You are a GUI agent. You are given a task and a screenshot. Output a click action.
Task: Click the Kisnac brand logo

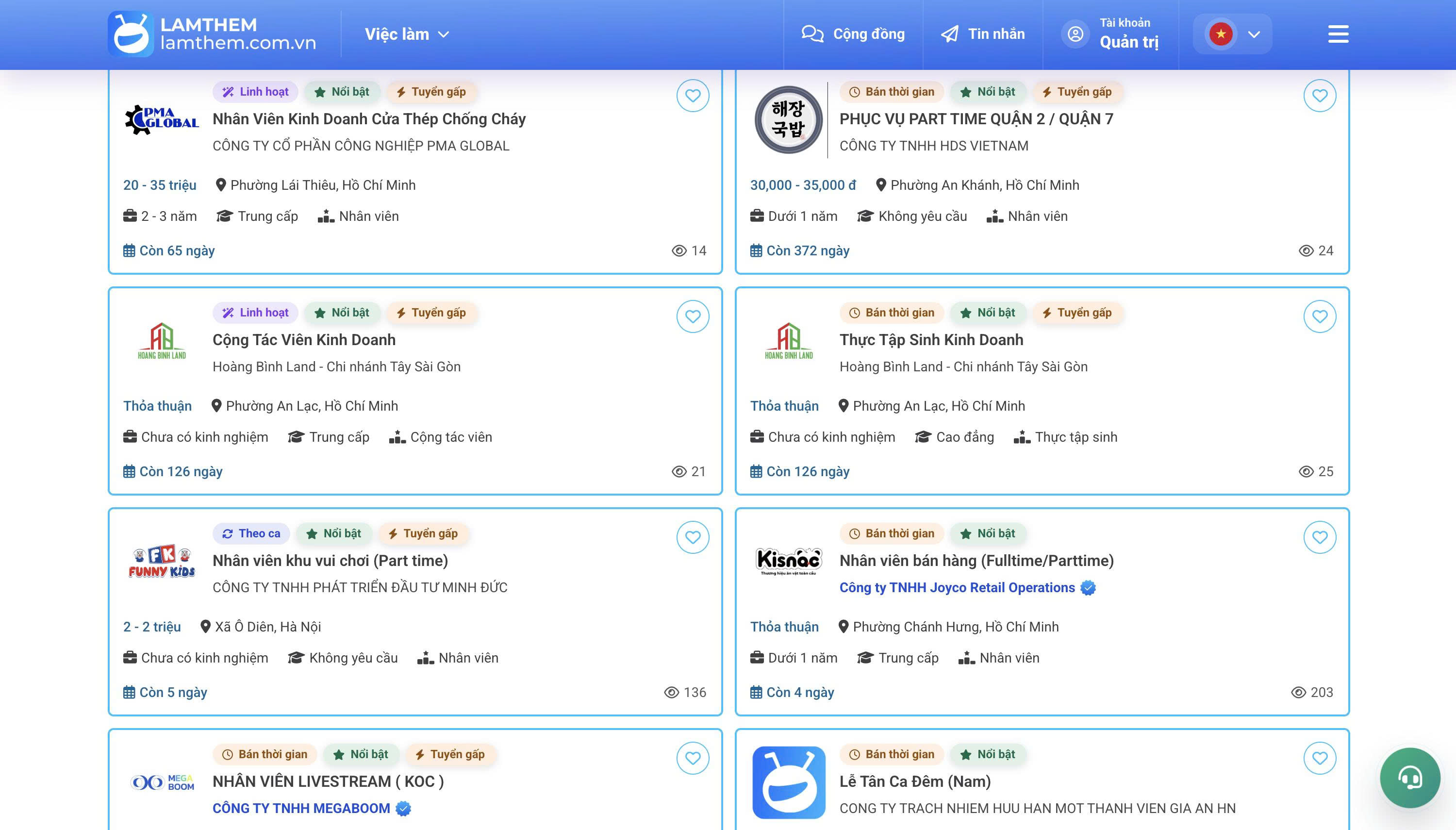point(789,561)
